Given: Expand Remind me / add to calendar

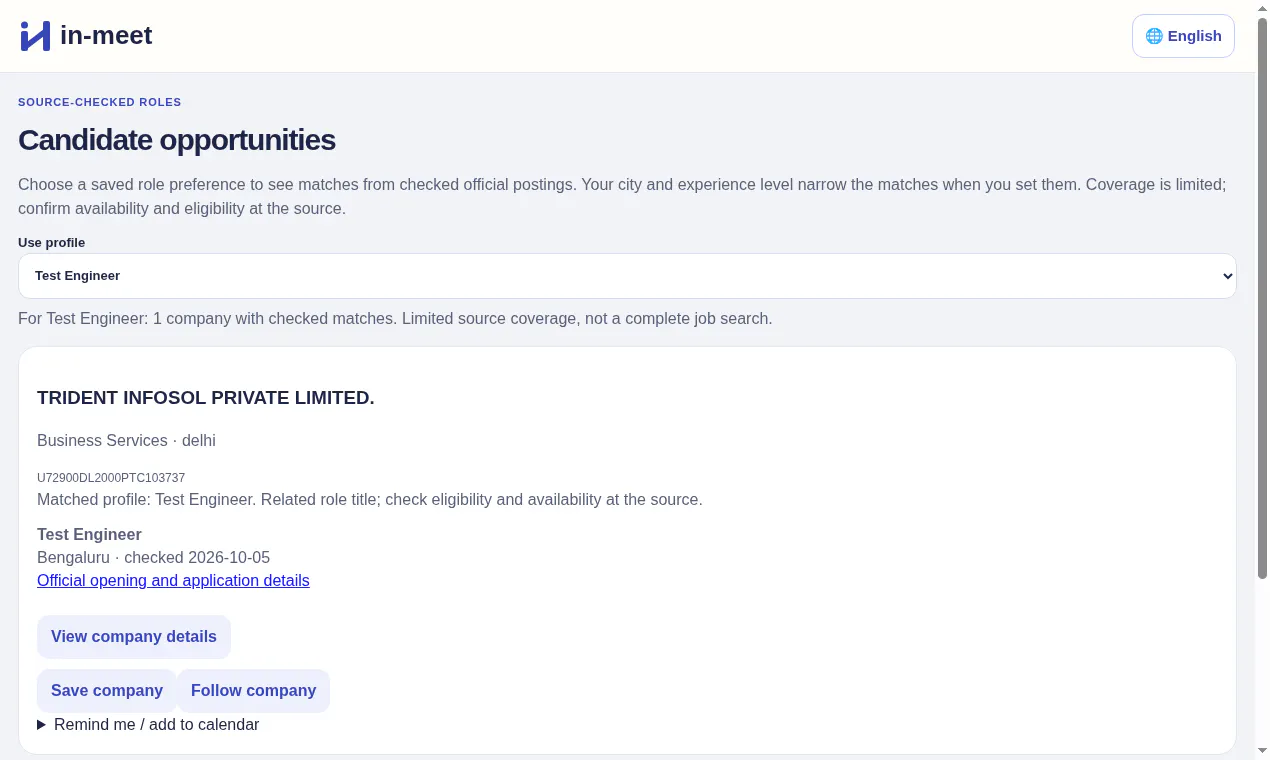Looking at the screenshot, I should pyautogui.click(x=148, y=725).
